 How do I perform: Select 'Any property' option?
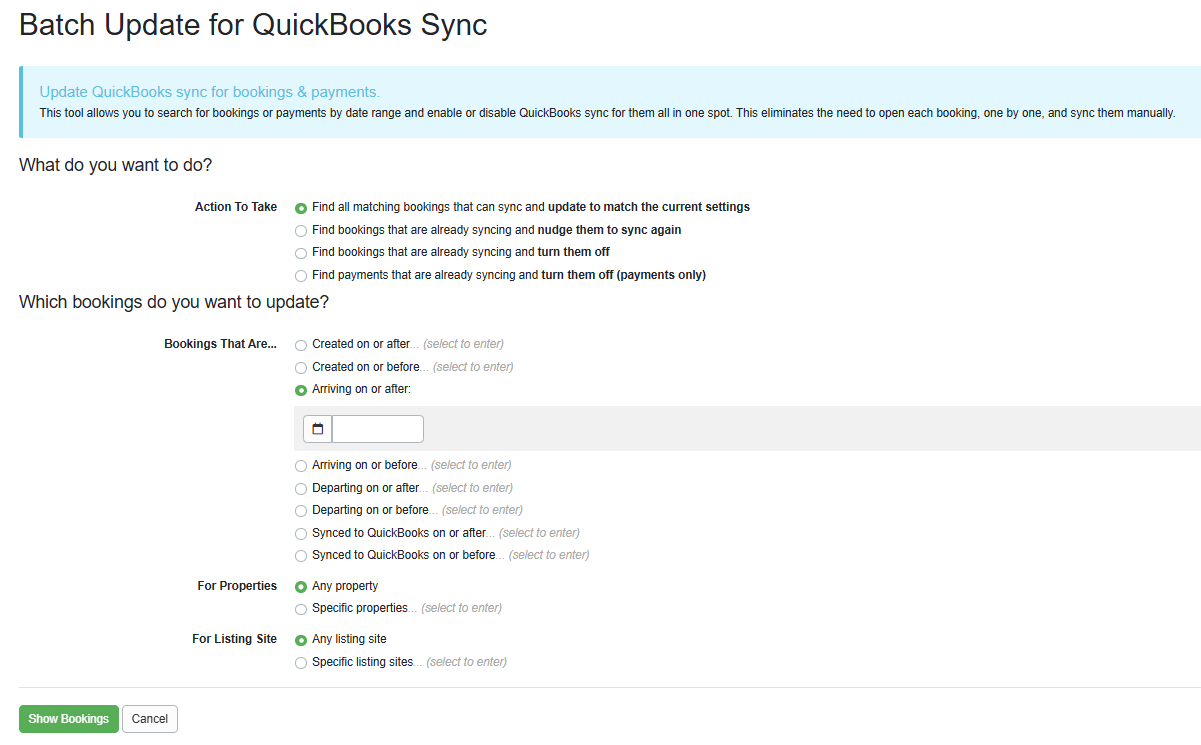click(x=301, y=586)
